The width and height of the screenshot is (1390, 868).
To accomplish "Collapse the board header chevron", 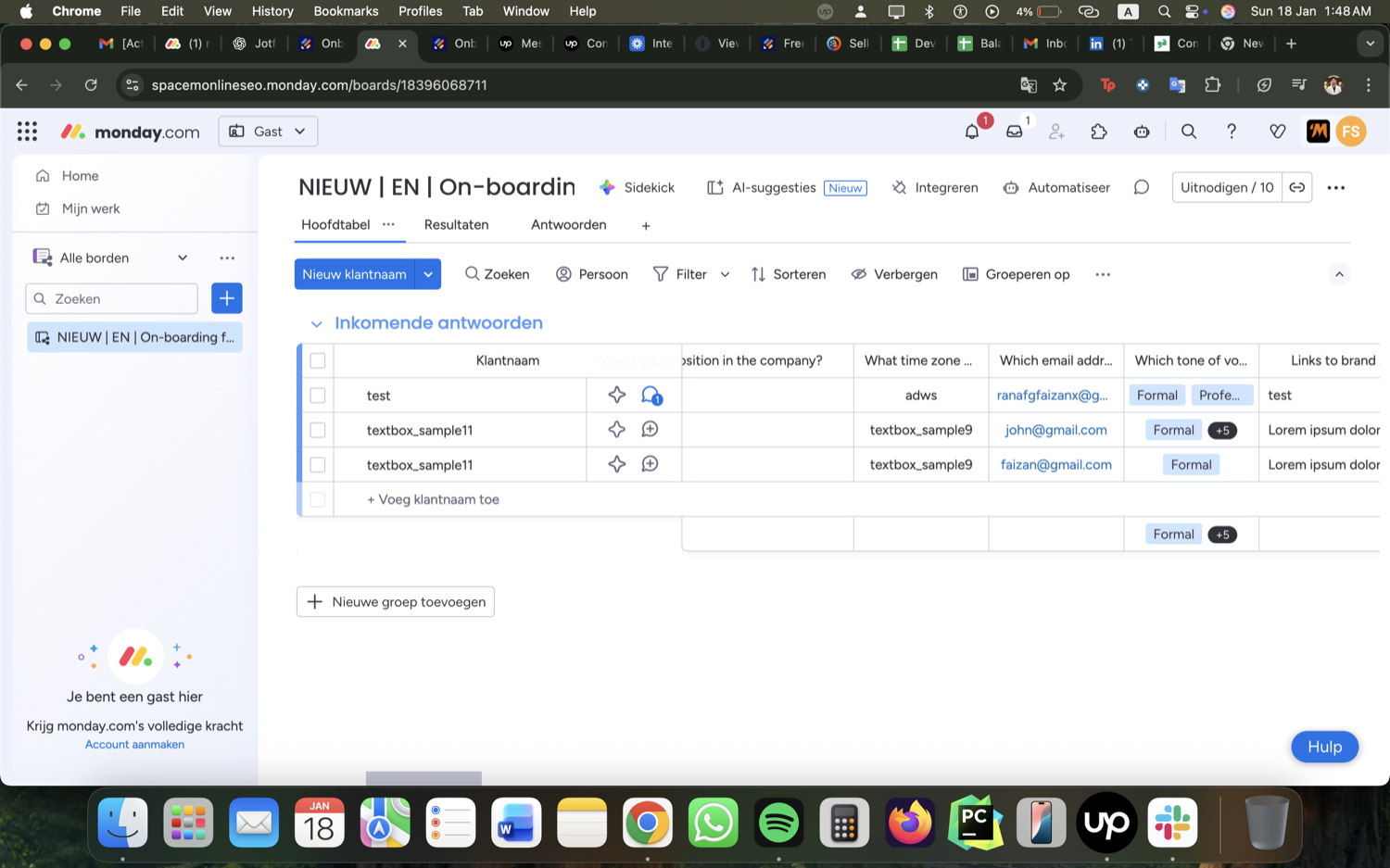I will point(1339,274).
